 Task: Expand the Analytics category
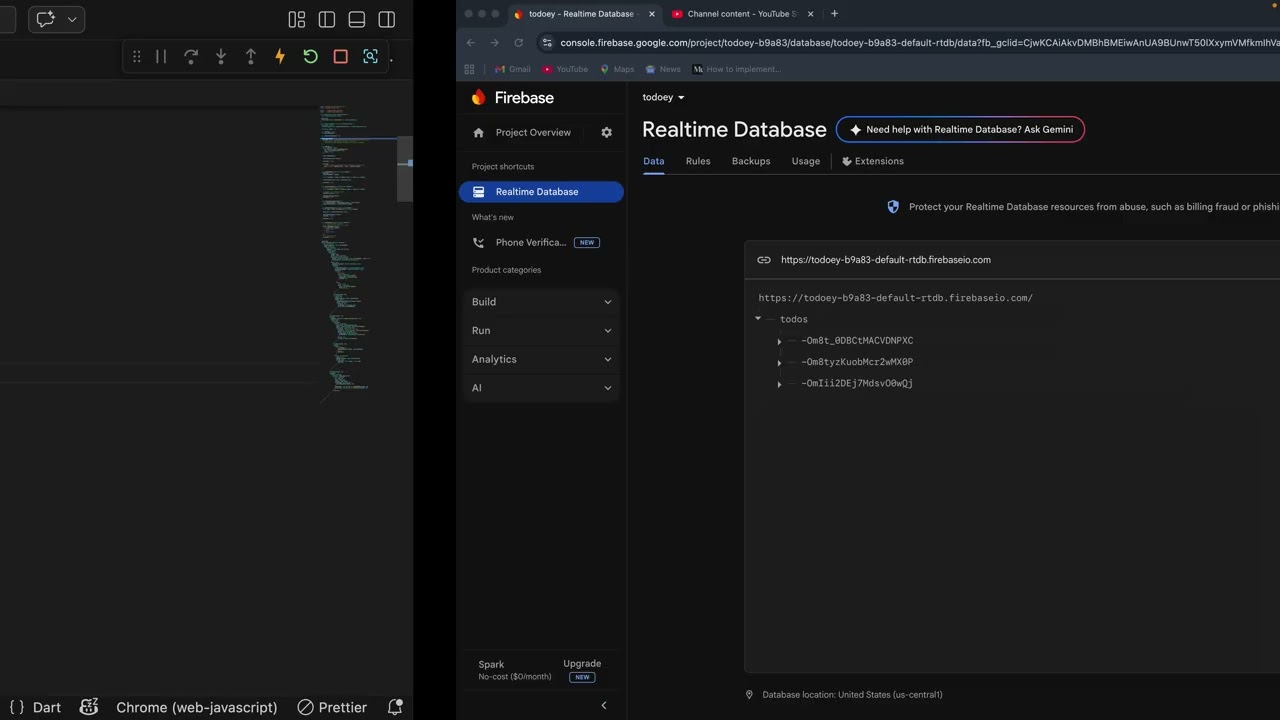click(541, 359)
